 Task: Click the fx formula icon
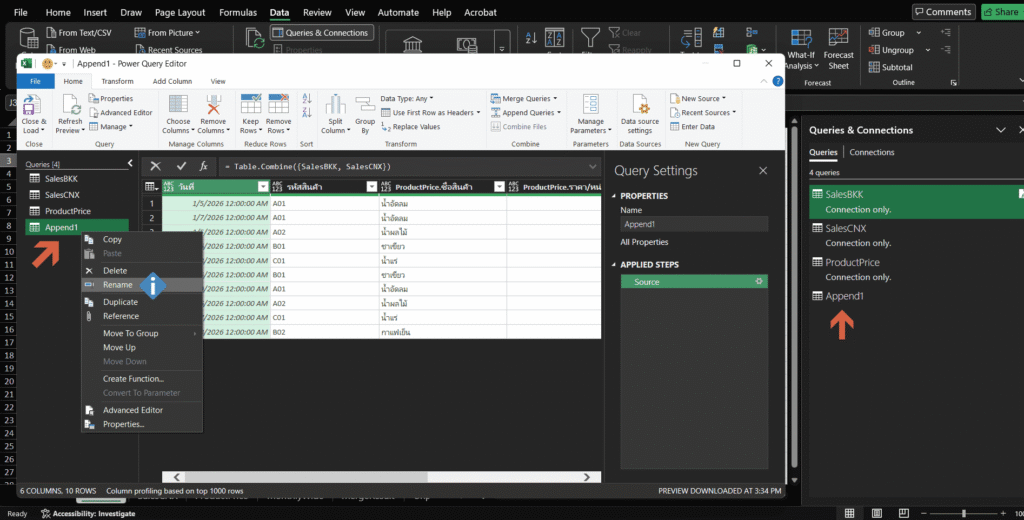[x=204, y=166]
